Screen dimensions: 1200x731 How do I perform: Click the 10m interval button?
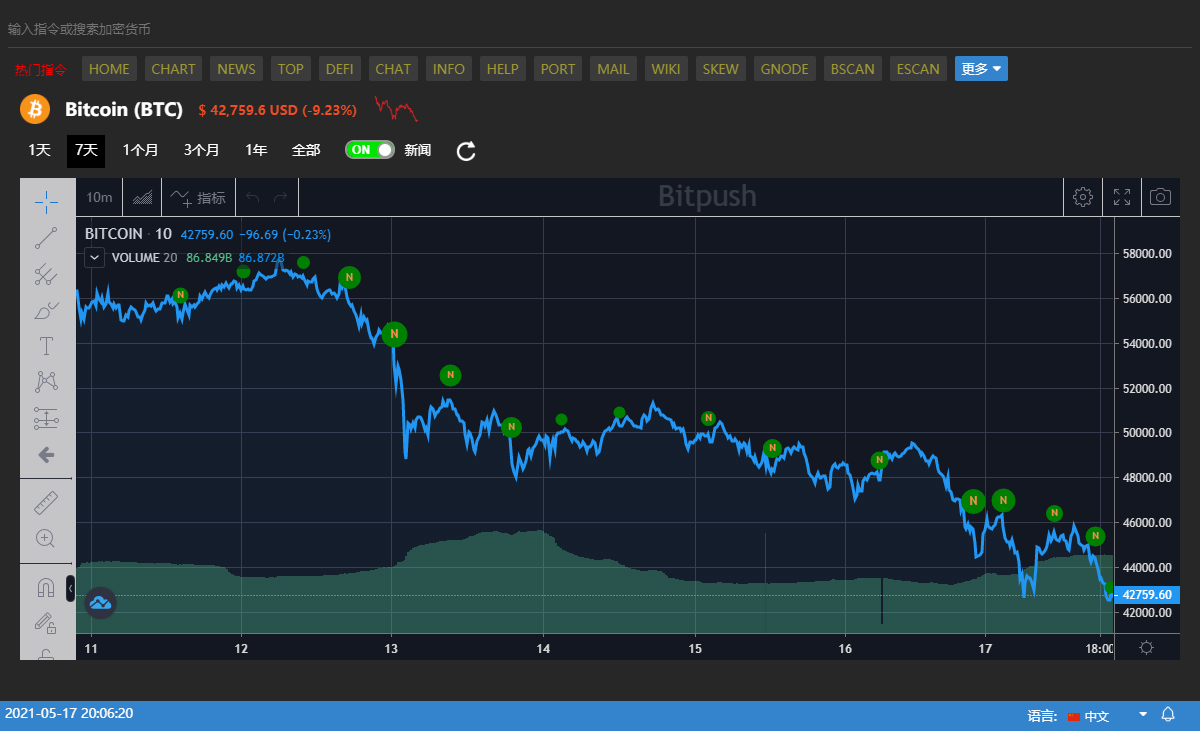click(99, 198)
